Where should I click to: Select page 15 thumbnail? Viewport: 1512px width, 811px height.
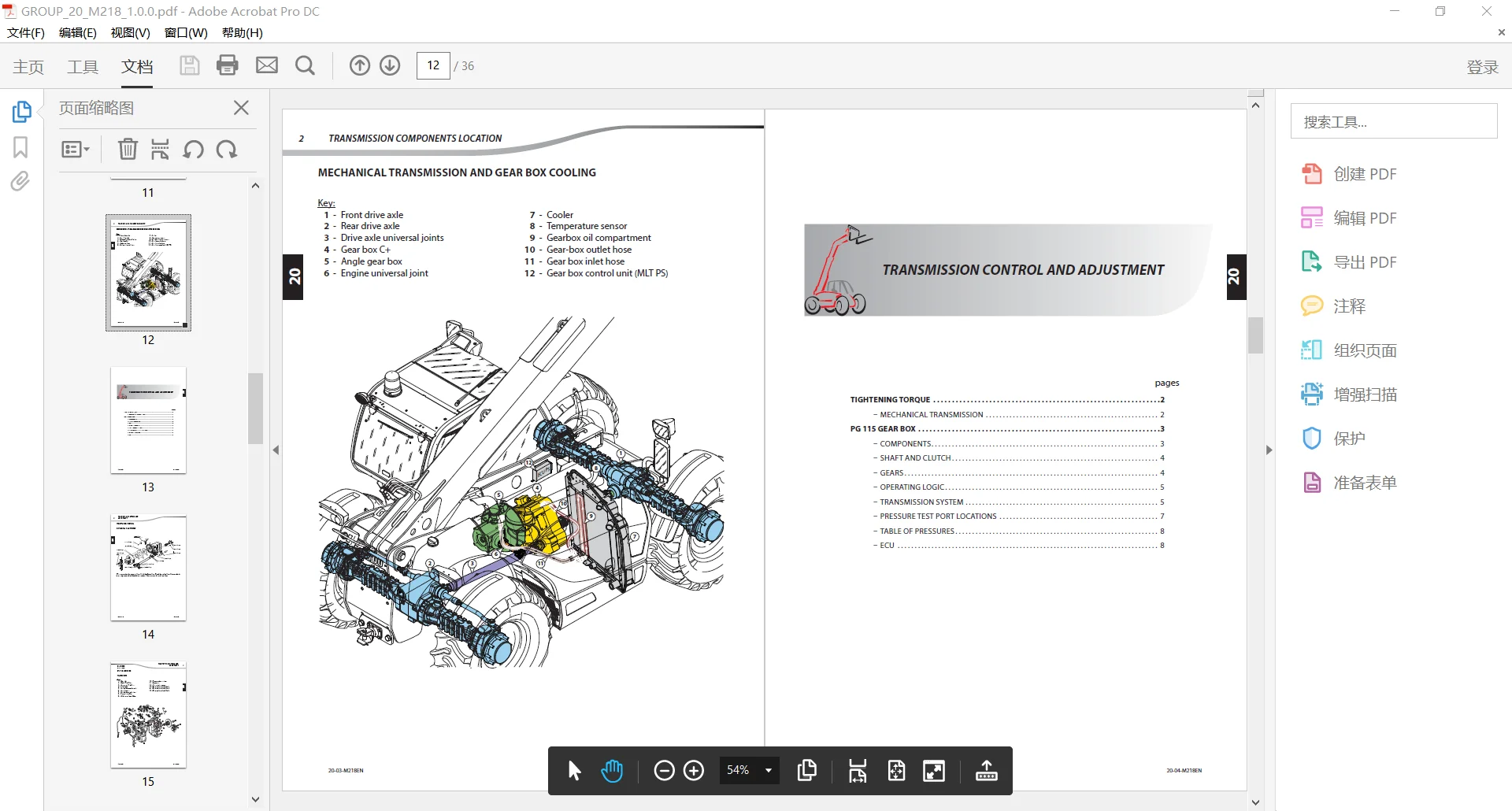[148, 715]
